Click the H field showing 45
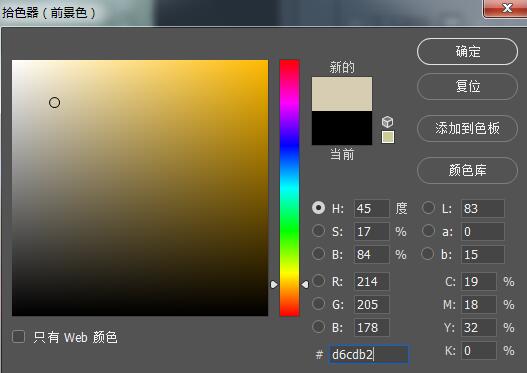 (371, 208)
